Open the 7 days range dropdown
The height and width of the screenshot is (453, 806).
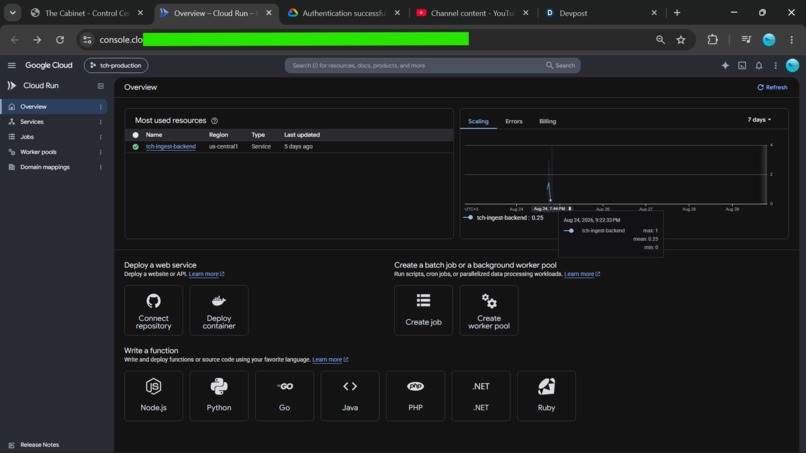point(759,120)
